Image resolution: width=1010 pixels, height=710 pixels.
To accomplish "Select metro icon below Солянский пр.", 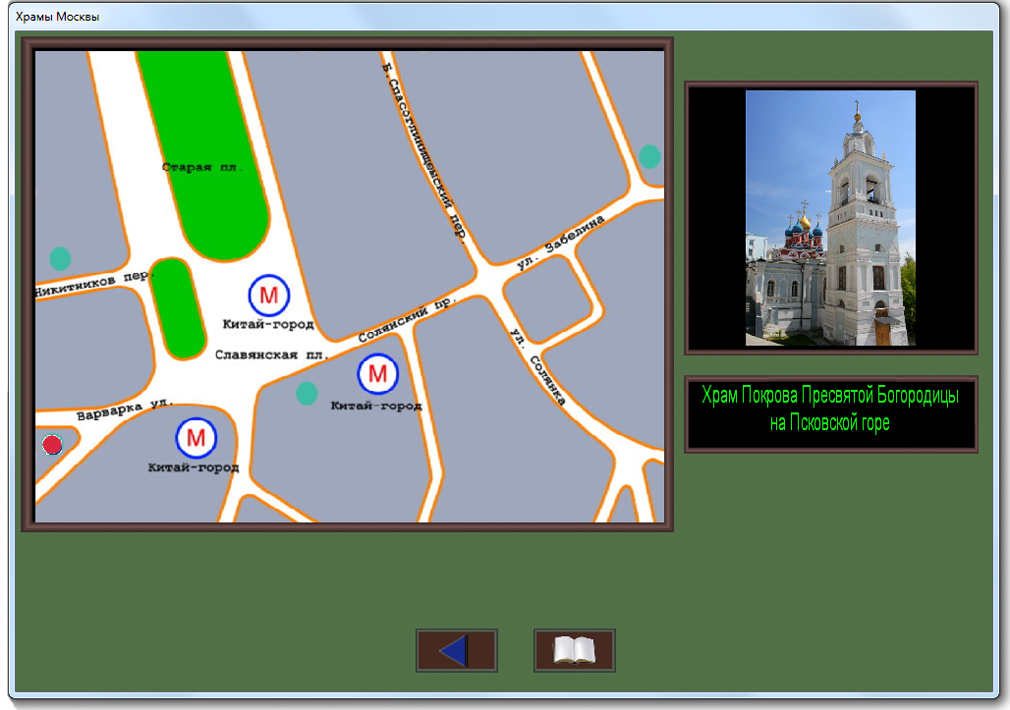I will [x=377, y=374].
